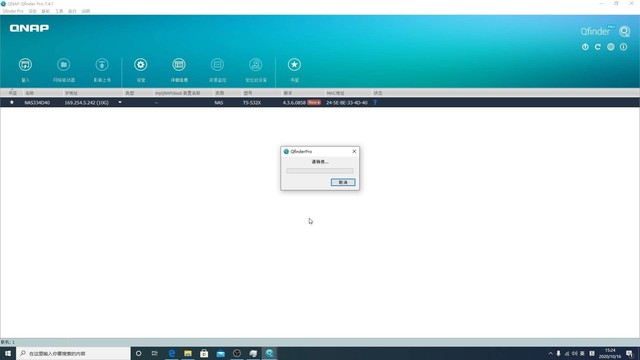Viewport: 640px width, 360px height.
Task: Click the blue question mark status icon
Action: point(375,102)
